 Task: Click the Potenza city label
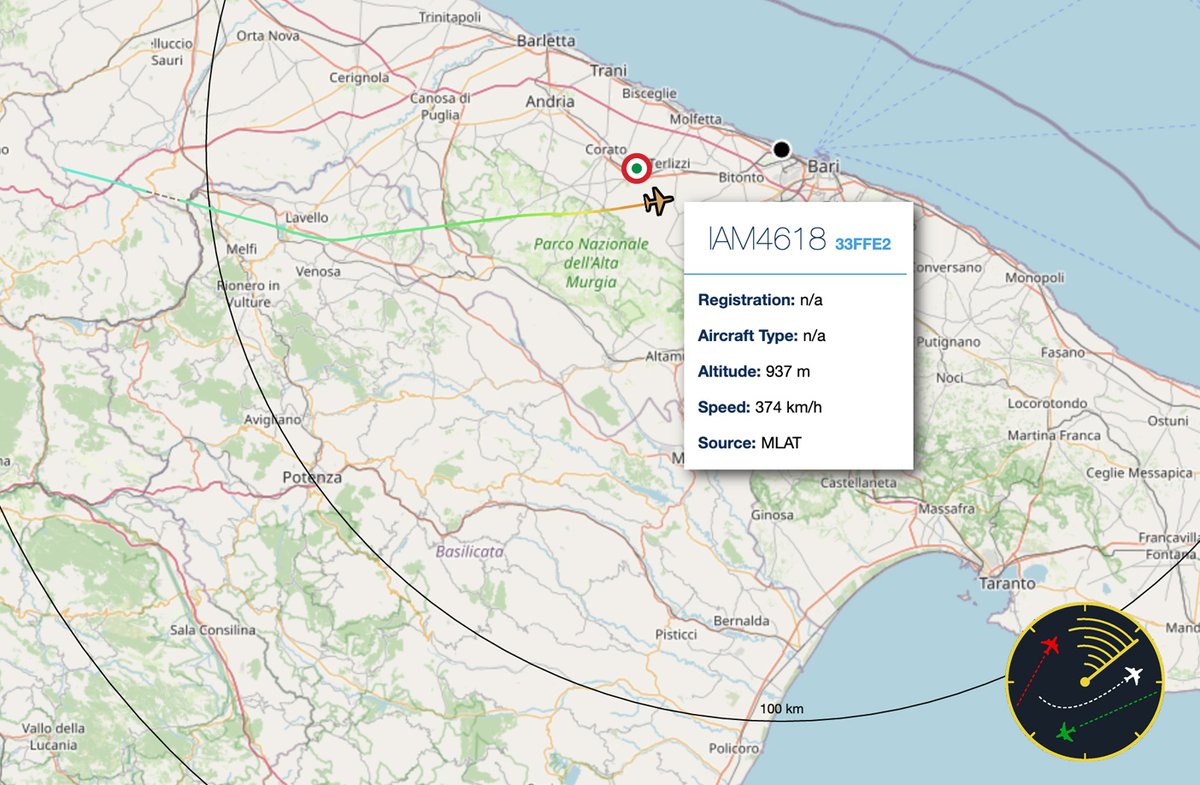point(312,477)
